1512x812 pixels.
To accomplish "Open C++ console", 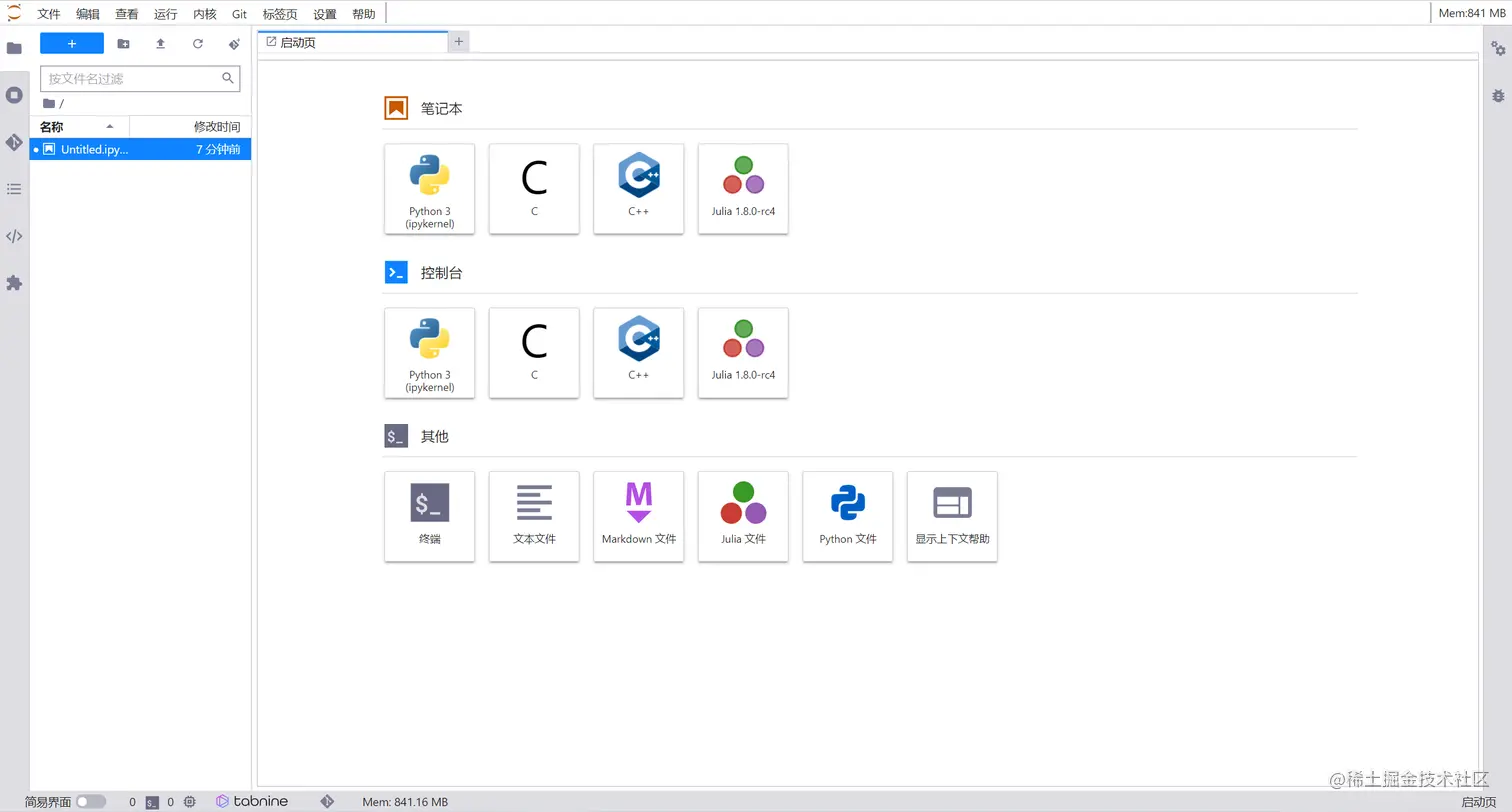I will [x=639, y=353].
